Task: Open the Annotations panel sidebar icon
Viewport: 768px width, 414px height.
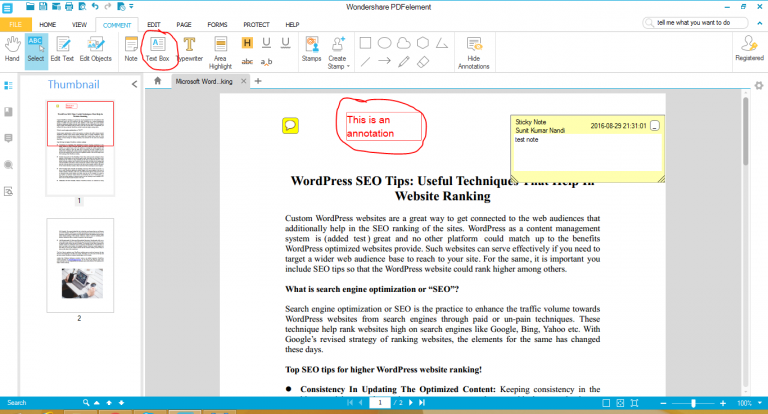Action: pyautogui.click(x=8, y=139)
